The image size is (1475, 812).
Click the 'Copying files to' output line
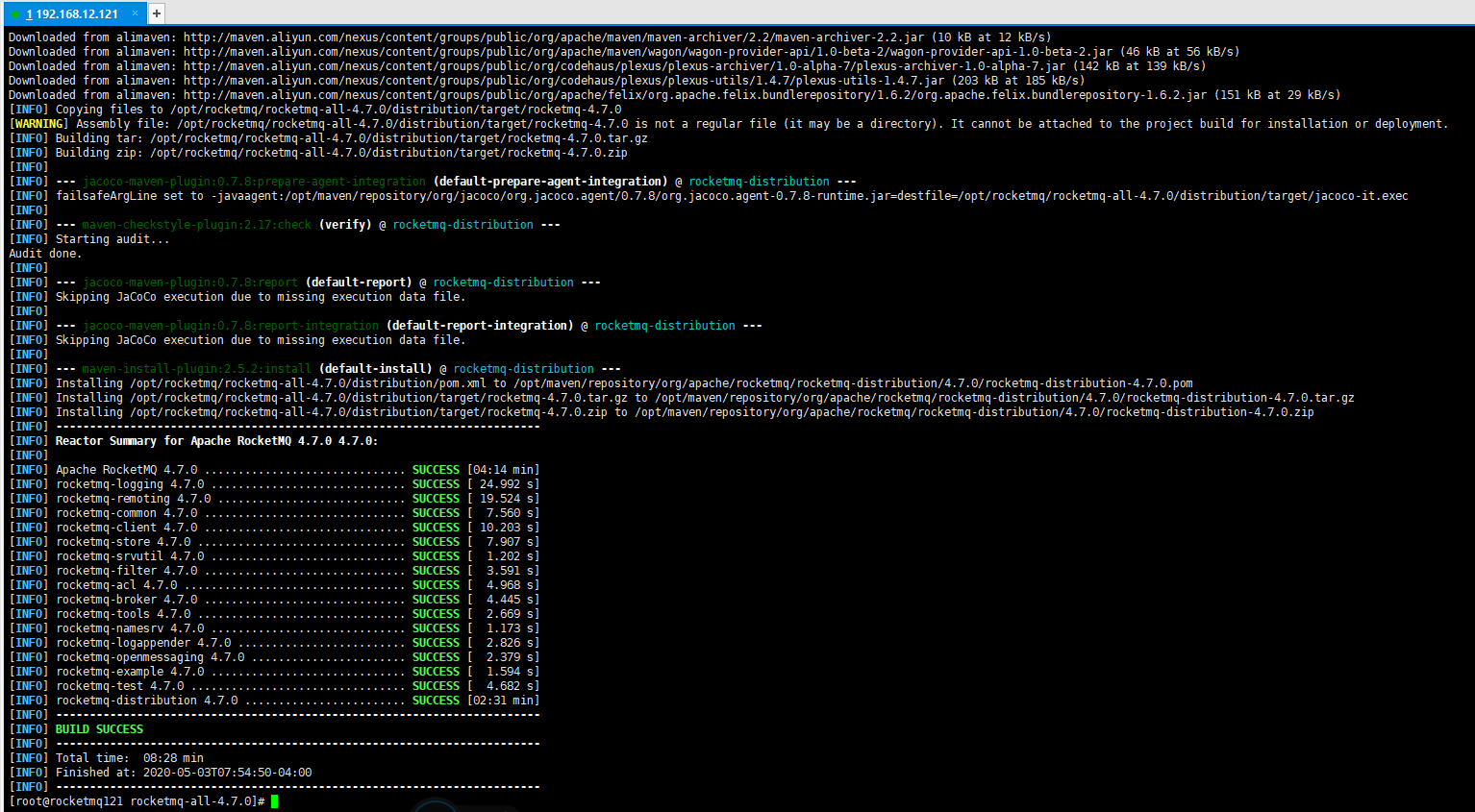pyautogui.click(x=315, y=110)
